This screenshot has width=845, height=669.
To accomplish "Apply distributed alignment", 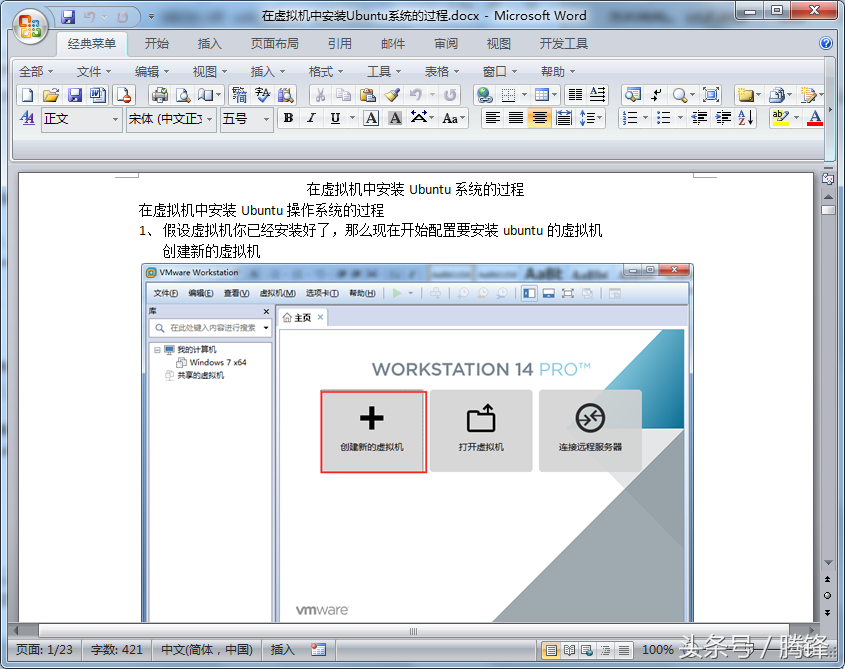I will tap(563, 118).
